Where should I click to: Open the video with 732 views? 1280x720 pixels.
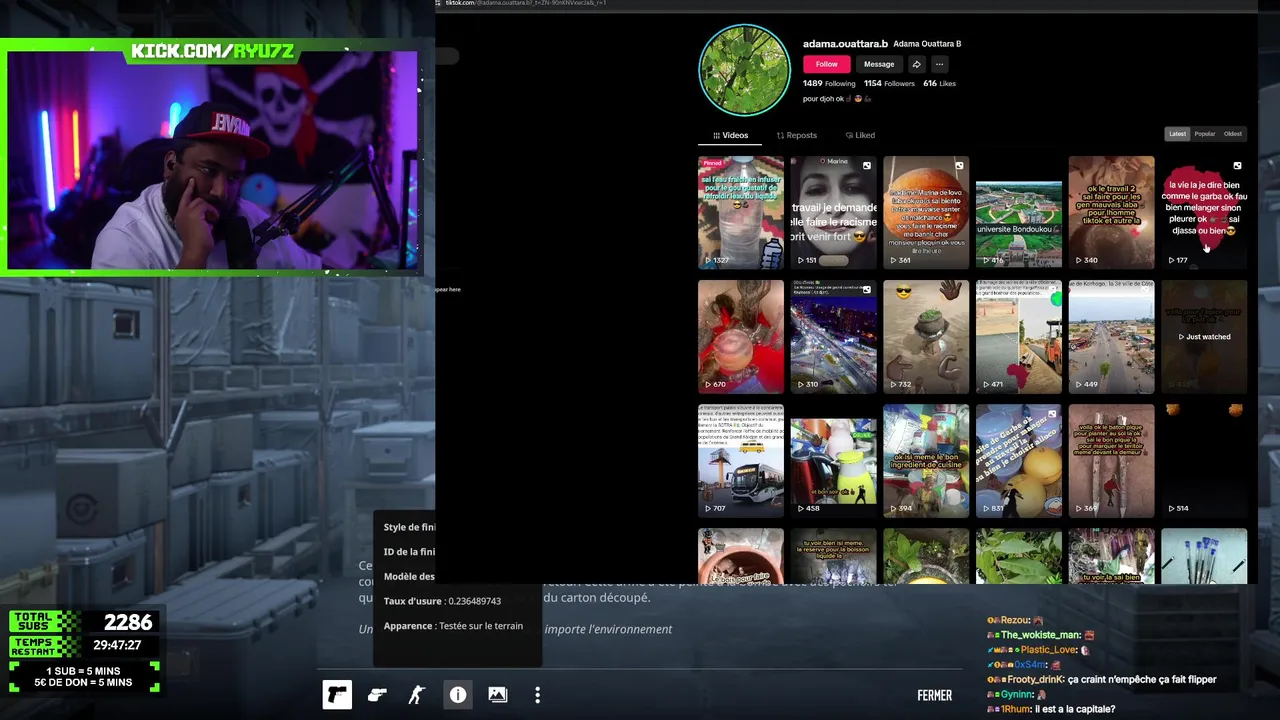926,336
